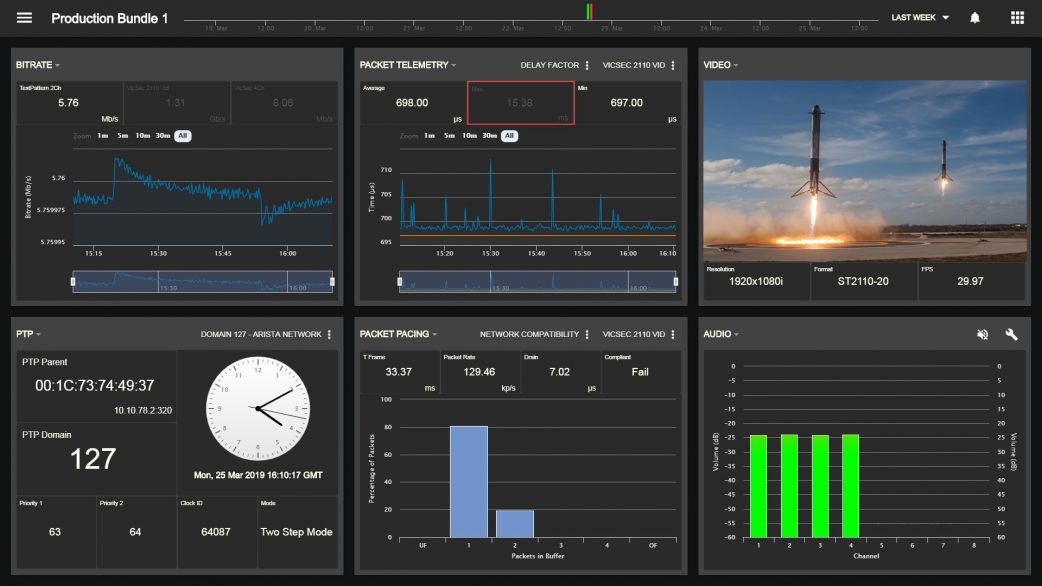Viewport: 1042px width, 586px height.
Task: Expand the LAST WEEK time range dropdown
Action: pyautogui.click(x=920, y=18)
